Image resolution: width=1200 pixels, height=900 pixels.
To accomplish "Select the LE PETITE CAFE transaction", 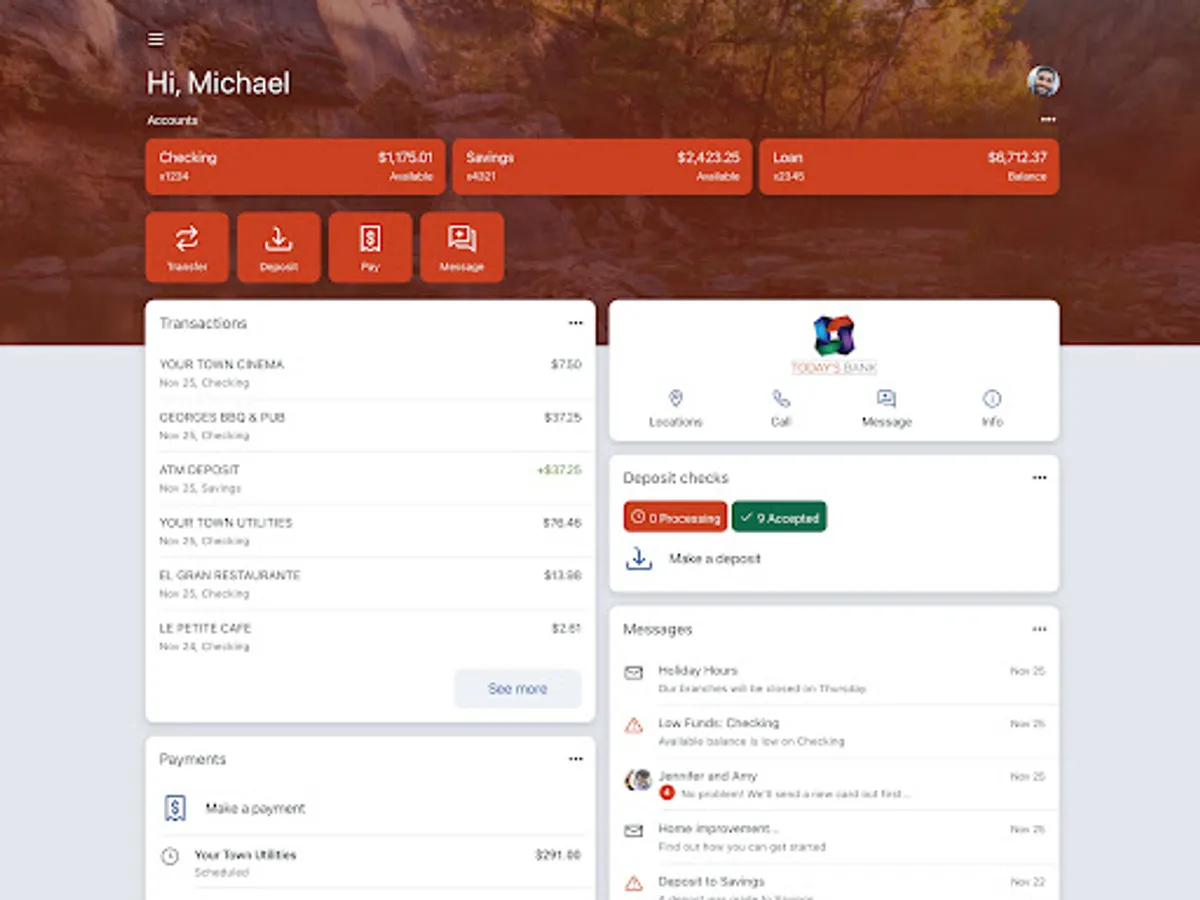I will tap(370, 636).
